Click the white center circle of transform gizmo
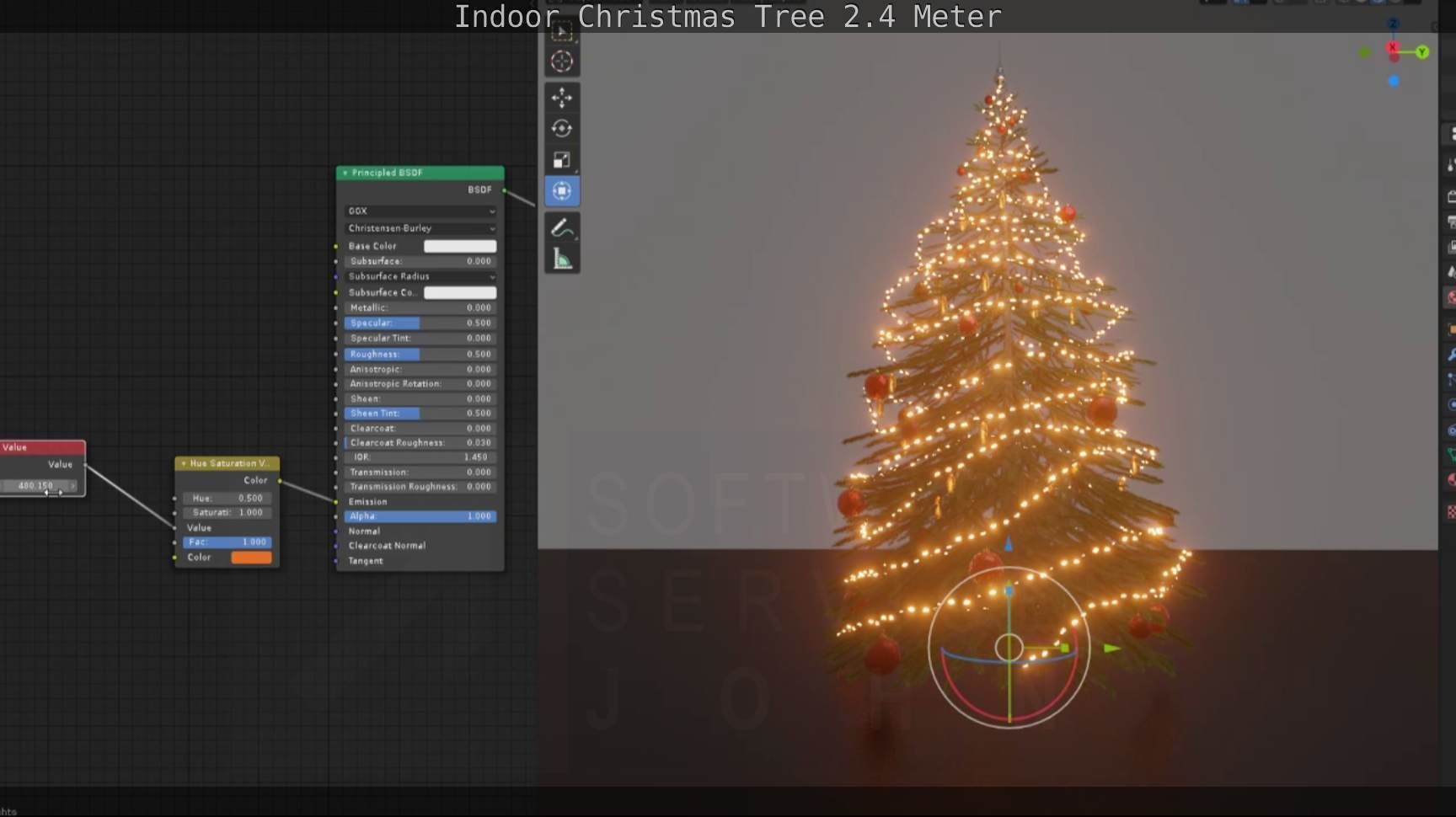The height and width of the screenshot is (817, 1456). tap(1009, 648)
